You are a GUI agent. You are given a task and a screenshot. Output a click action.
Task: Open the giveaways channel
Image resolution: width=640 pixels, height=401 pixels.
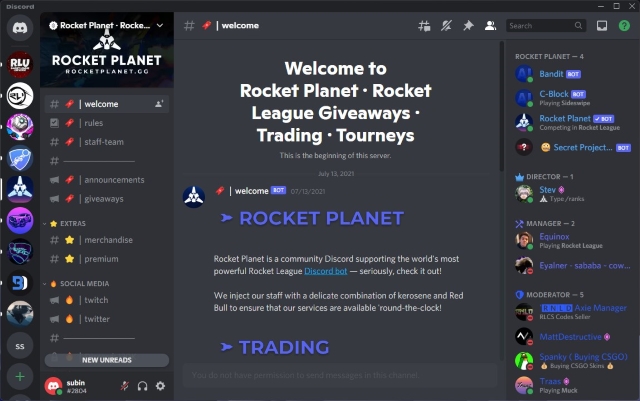(x=107, y=199)
